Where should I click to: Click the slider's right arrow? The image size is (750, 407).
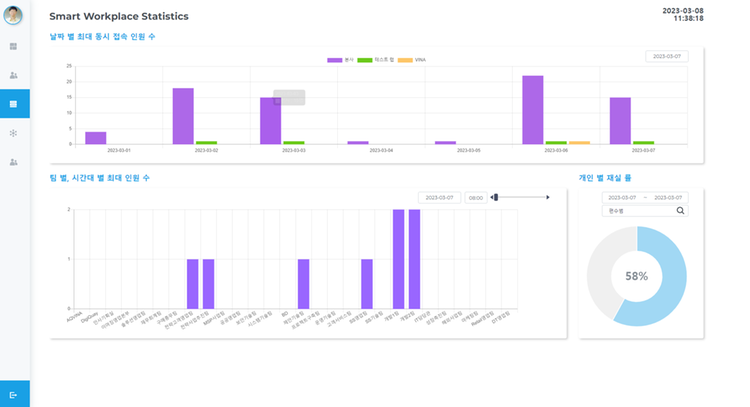(548, 198)
